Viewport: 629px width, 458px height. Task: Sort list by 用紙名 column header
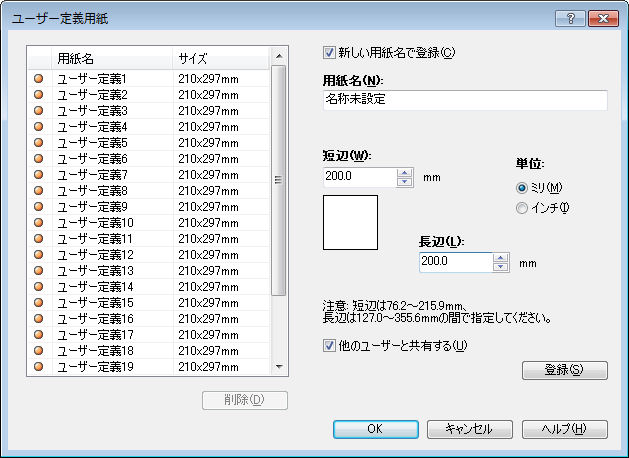[112, 58]
